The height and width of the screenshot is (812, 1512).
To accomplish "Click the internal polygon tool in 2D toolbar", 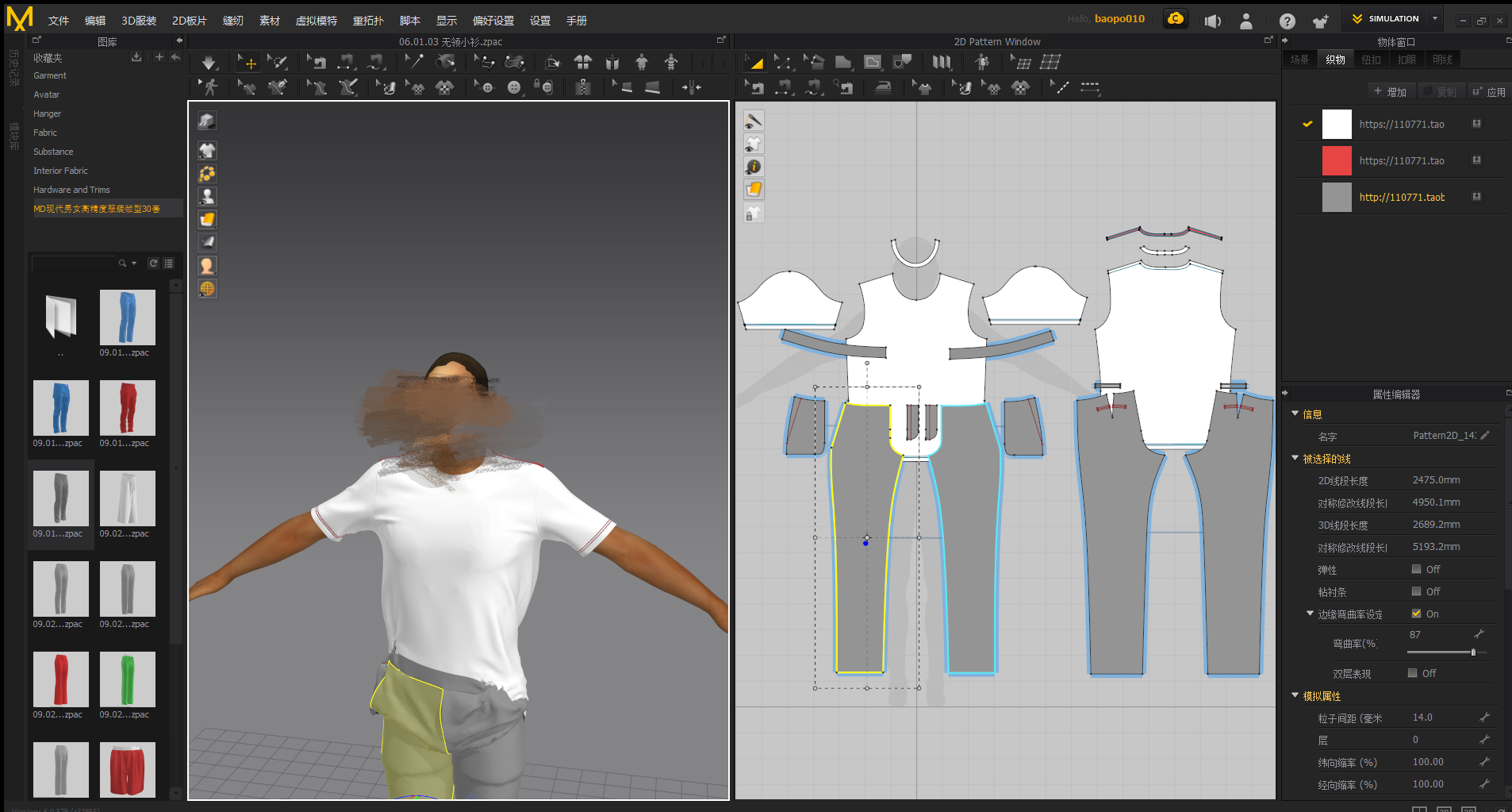I will pos(872,62).
